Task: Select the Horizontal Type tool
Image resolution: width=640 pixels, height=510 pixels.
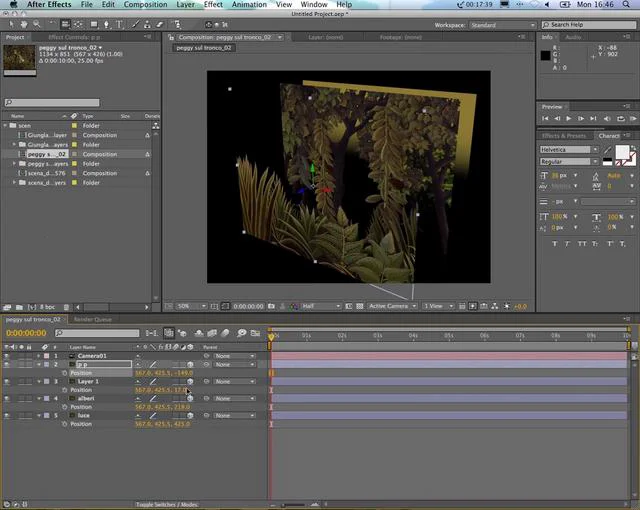Action: pos(120,24)
